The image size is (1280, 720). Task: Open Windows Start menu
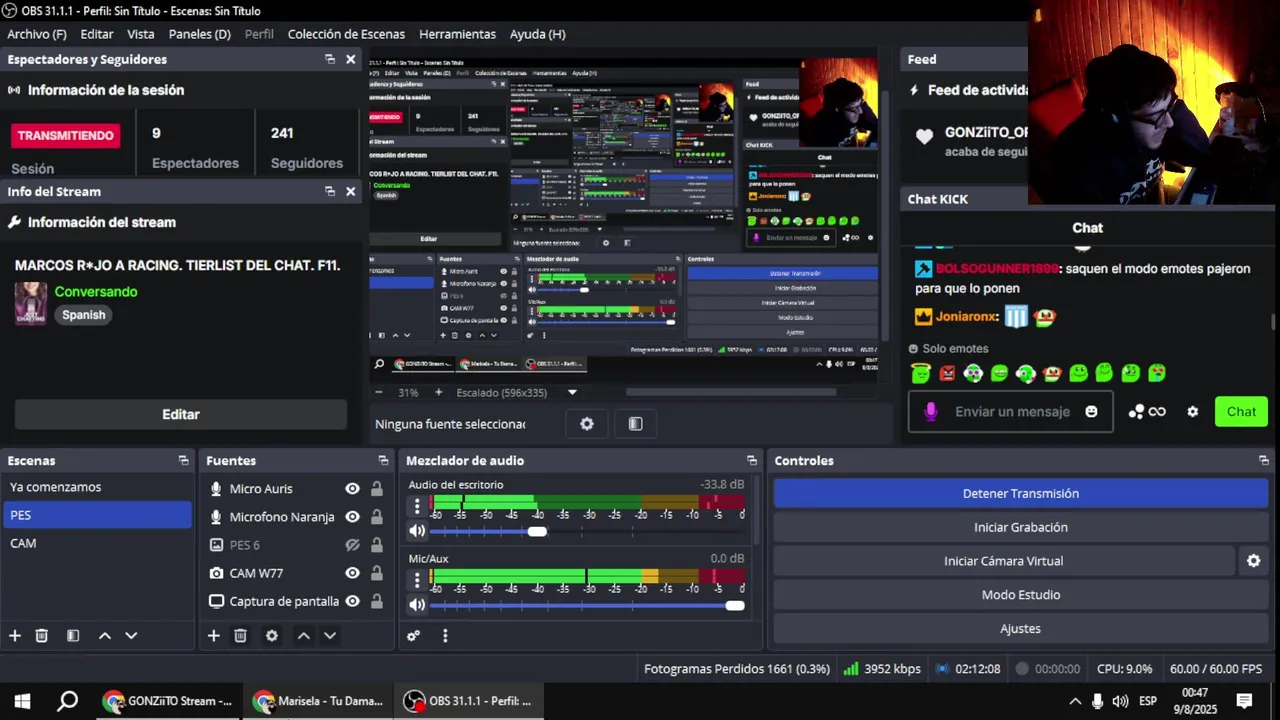tap(22, 701)
